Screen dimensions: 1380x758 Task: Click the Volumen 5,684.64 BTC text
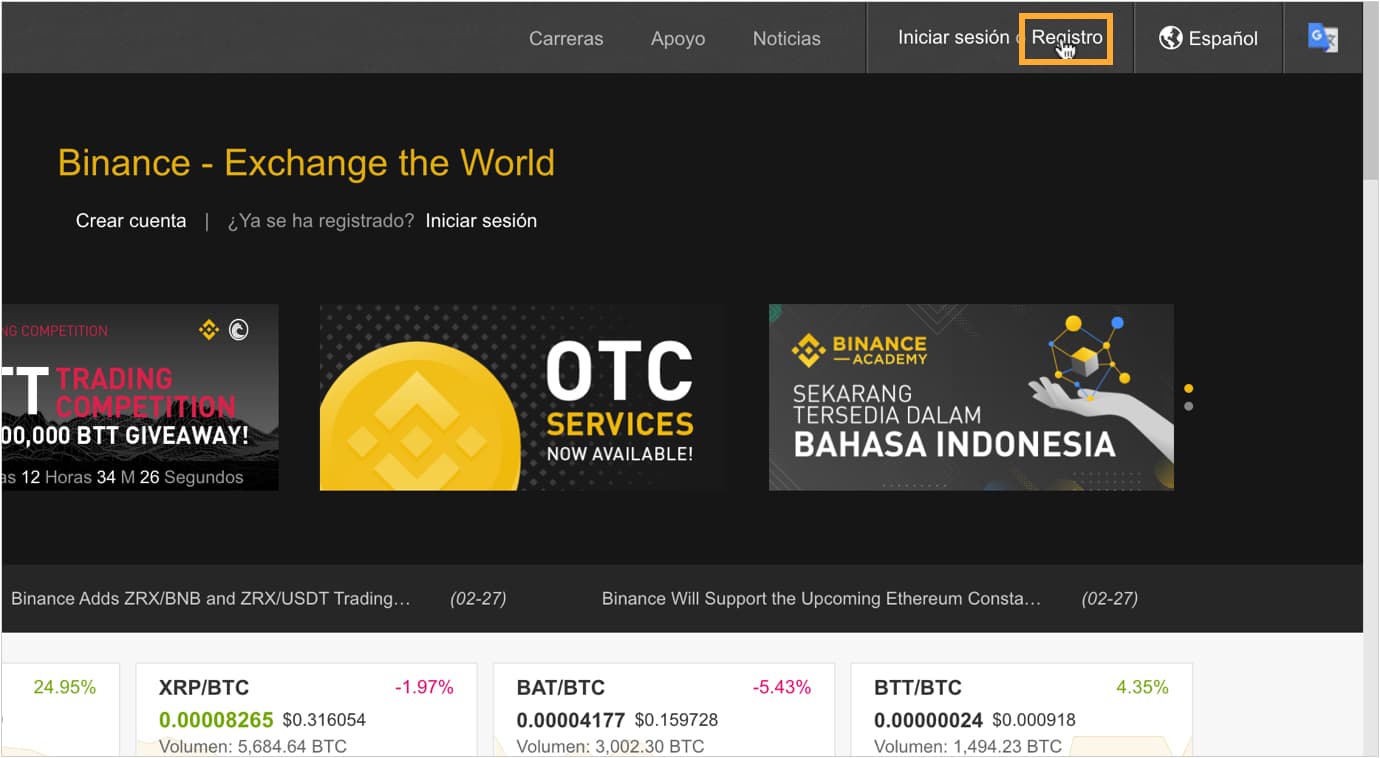253,746
